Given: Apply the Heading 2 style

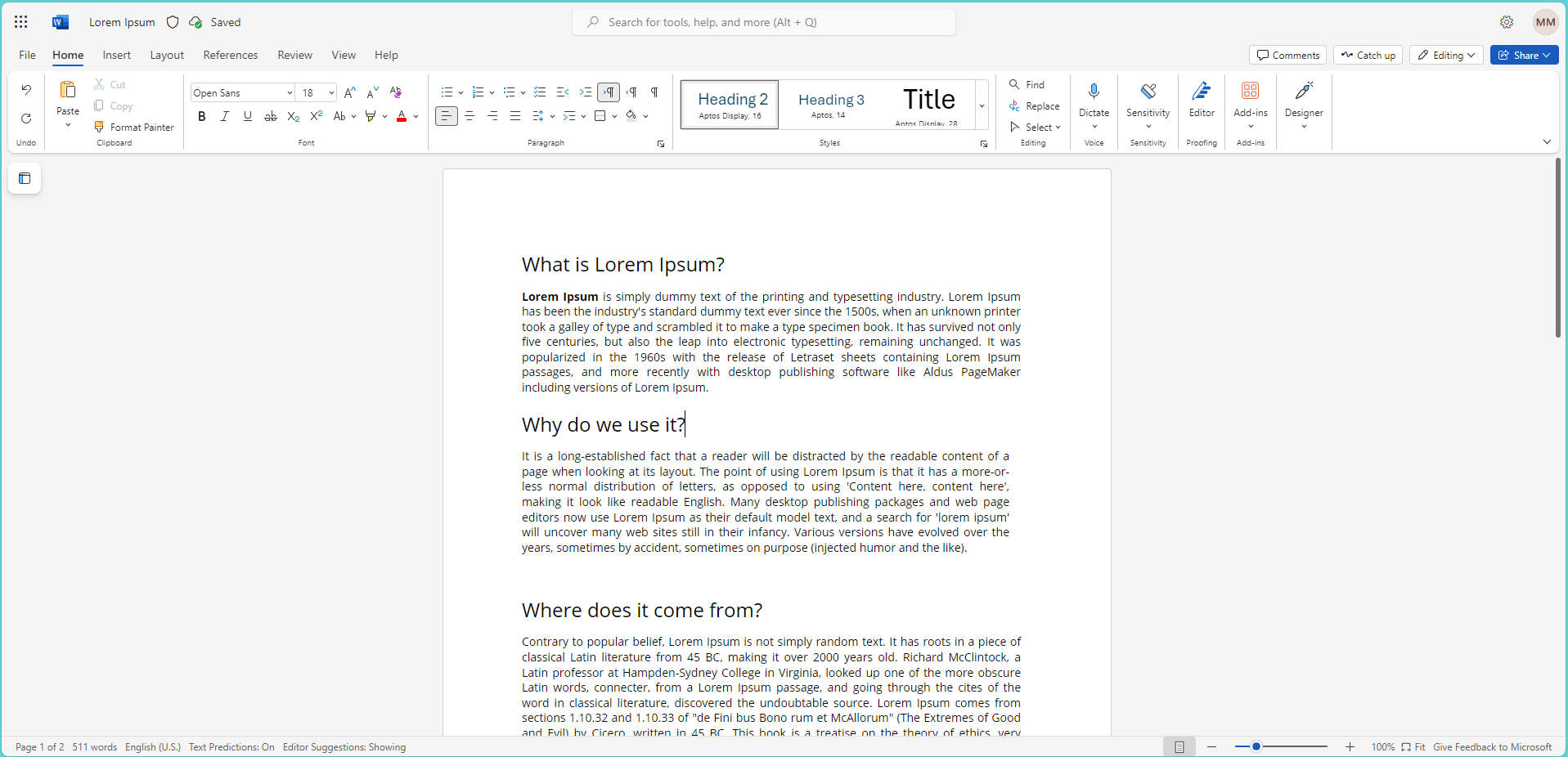Looking at the screenshot, I should point(730,105).
